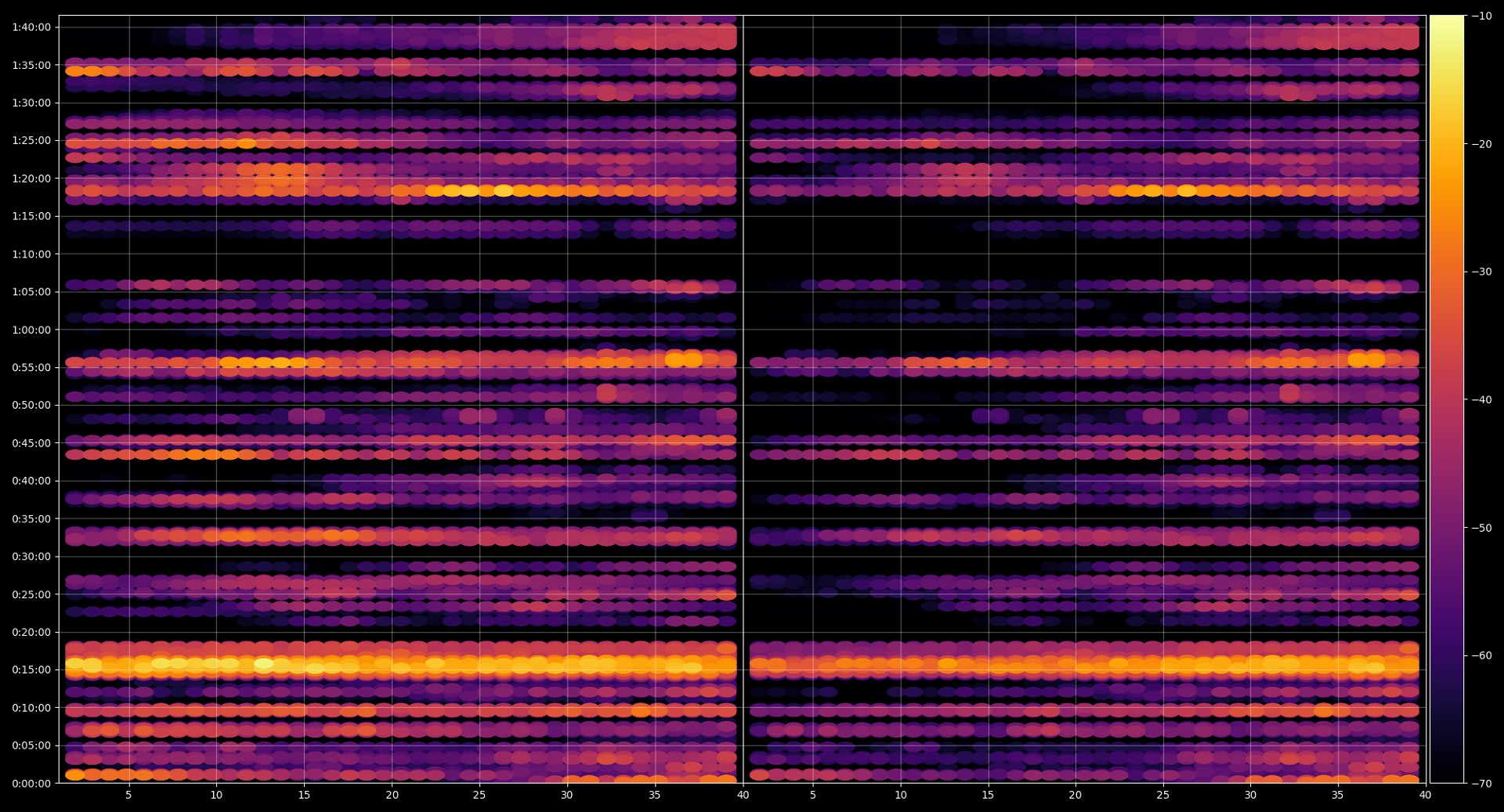Click the 0:35:00 time axis label
1504x812 pixels.
[31, 518]
